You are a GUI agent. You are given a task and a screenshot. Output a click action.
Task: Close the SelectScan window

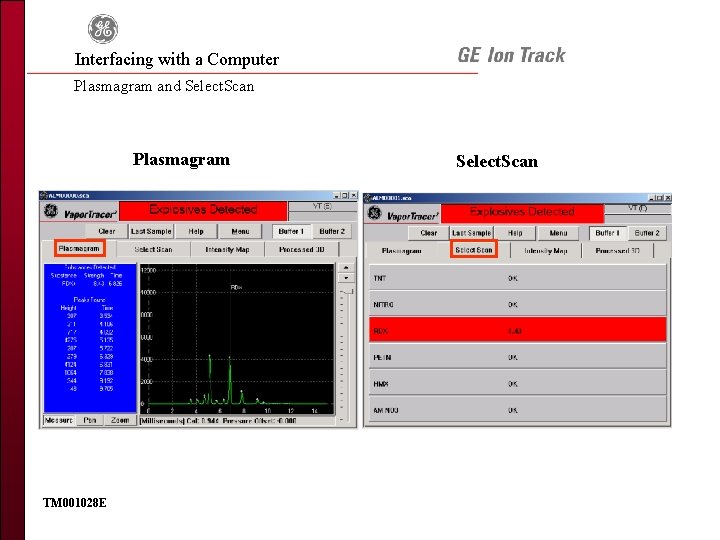pyautogui.click(x=668, y=197)
